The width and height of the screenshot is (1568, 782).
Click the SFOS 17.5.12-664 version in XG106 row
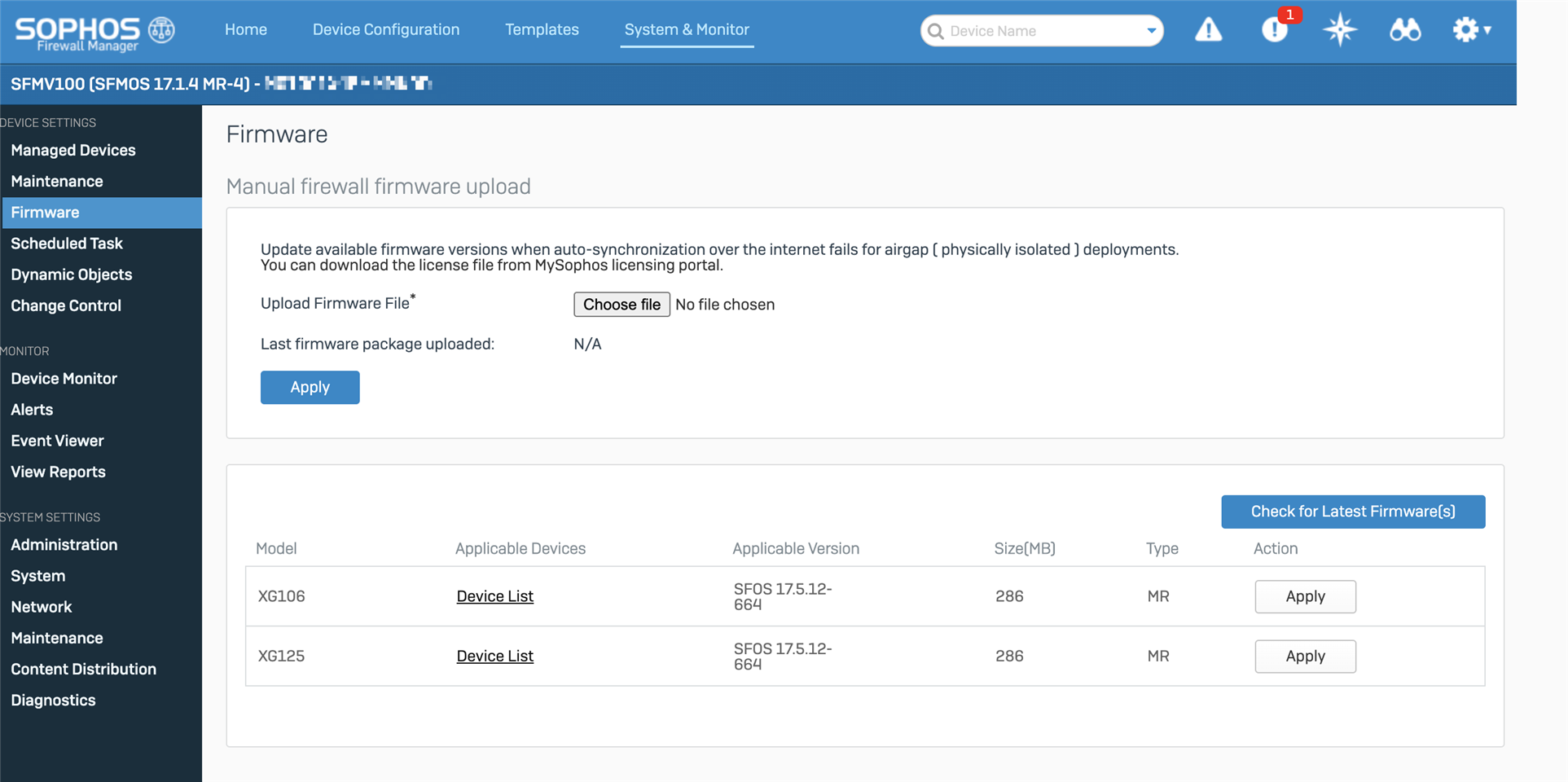(782, 596)
